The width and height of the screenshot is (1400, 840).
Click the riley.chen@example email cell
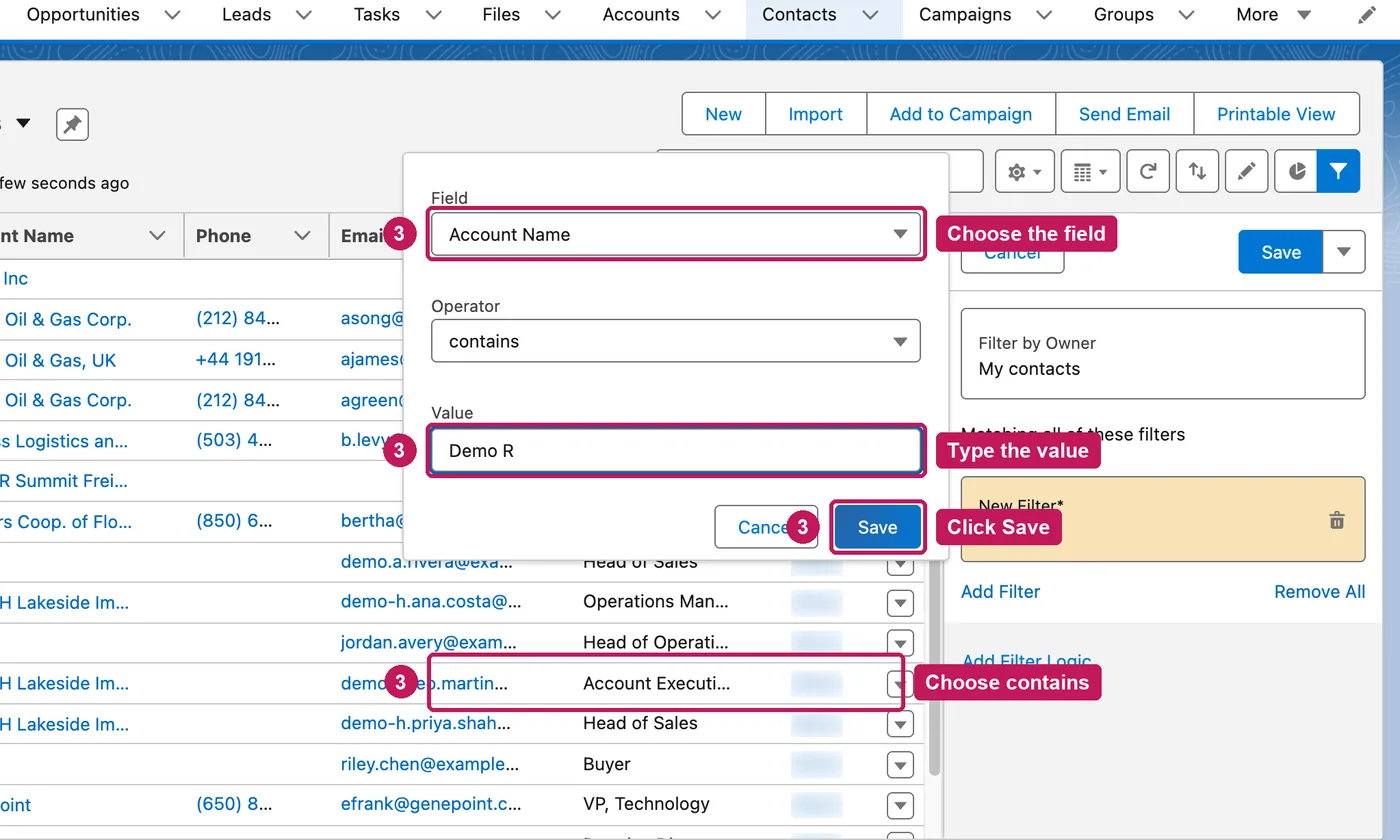point(430,764)
